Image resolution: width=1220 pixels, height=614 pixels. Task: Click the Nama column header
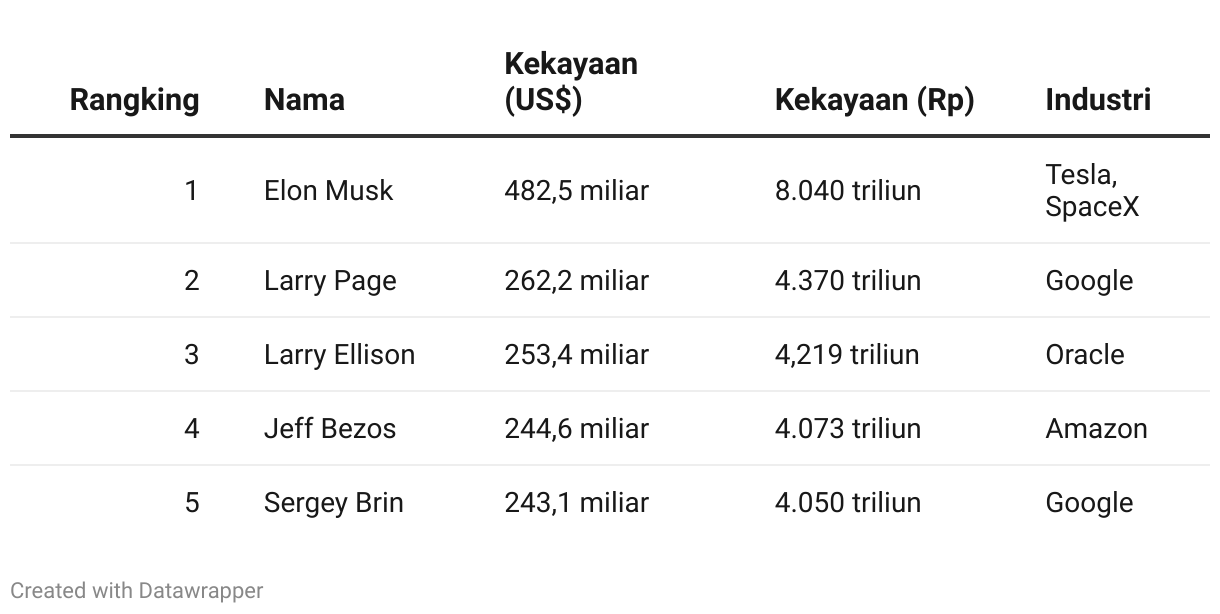pos(304,100)
